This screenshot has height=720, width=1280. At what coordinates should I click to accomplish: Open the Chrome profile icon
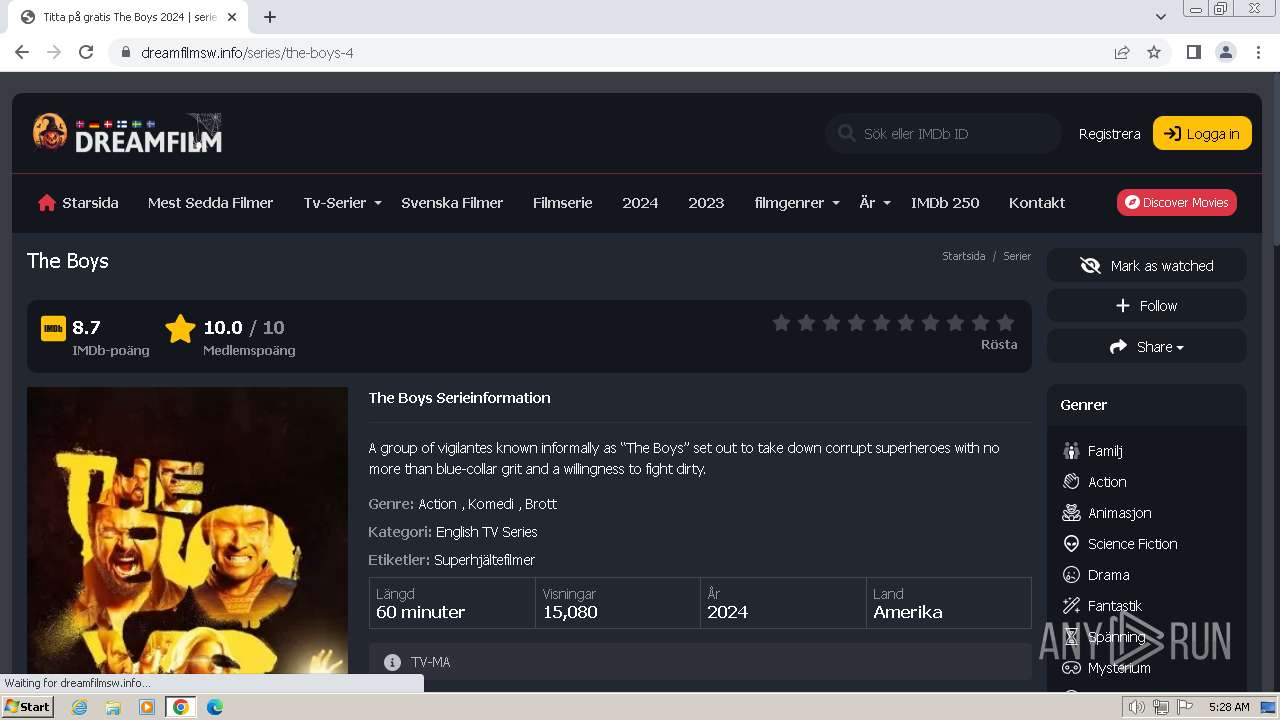coord(1225,52)
